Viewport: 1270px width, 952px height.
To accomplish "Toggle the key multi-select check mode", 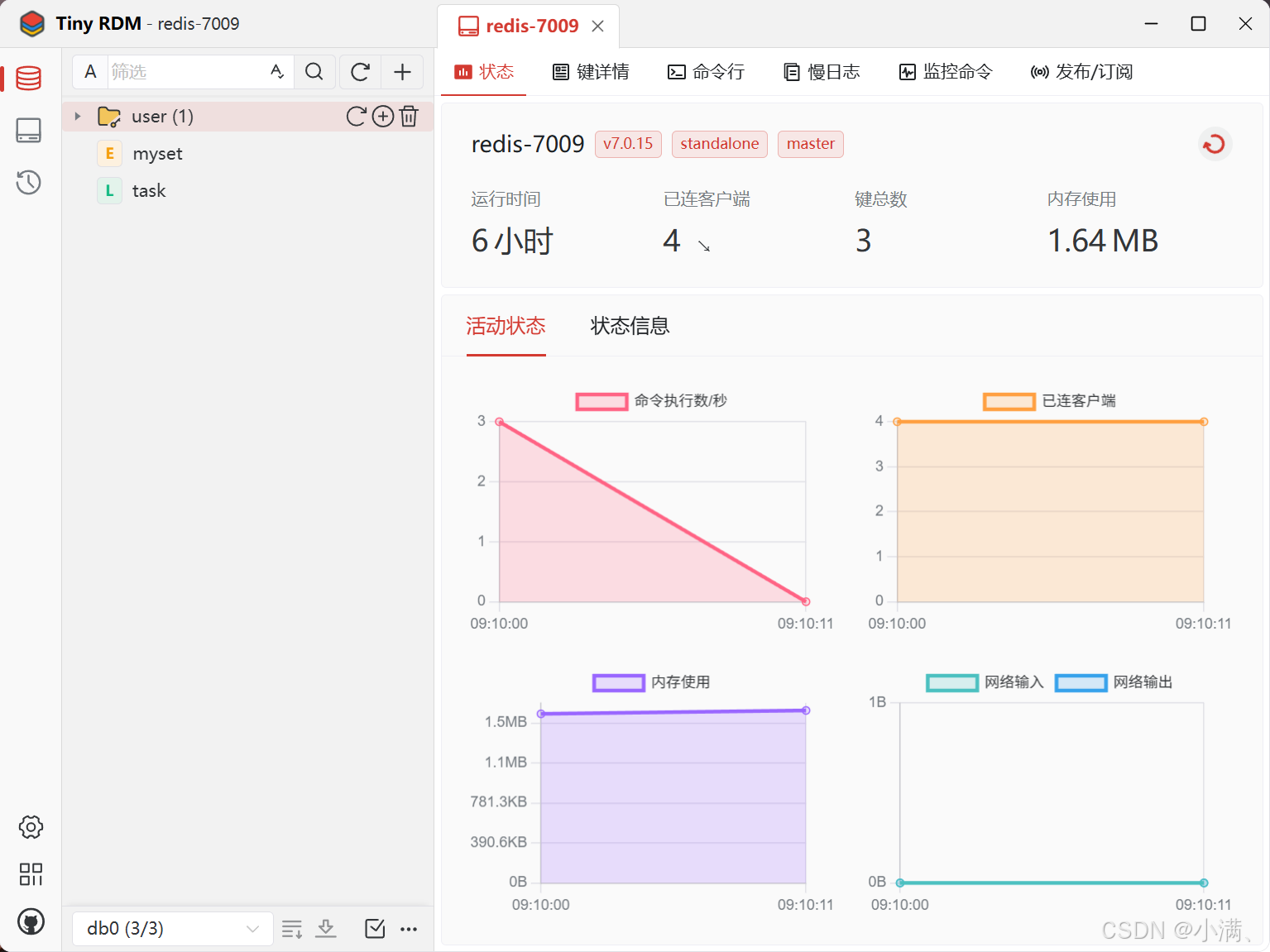I will coord(375,929).
